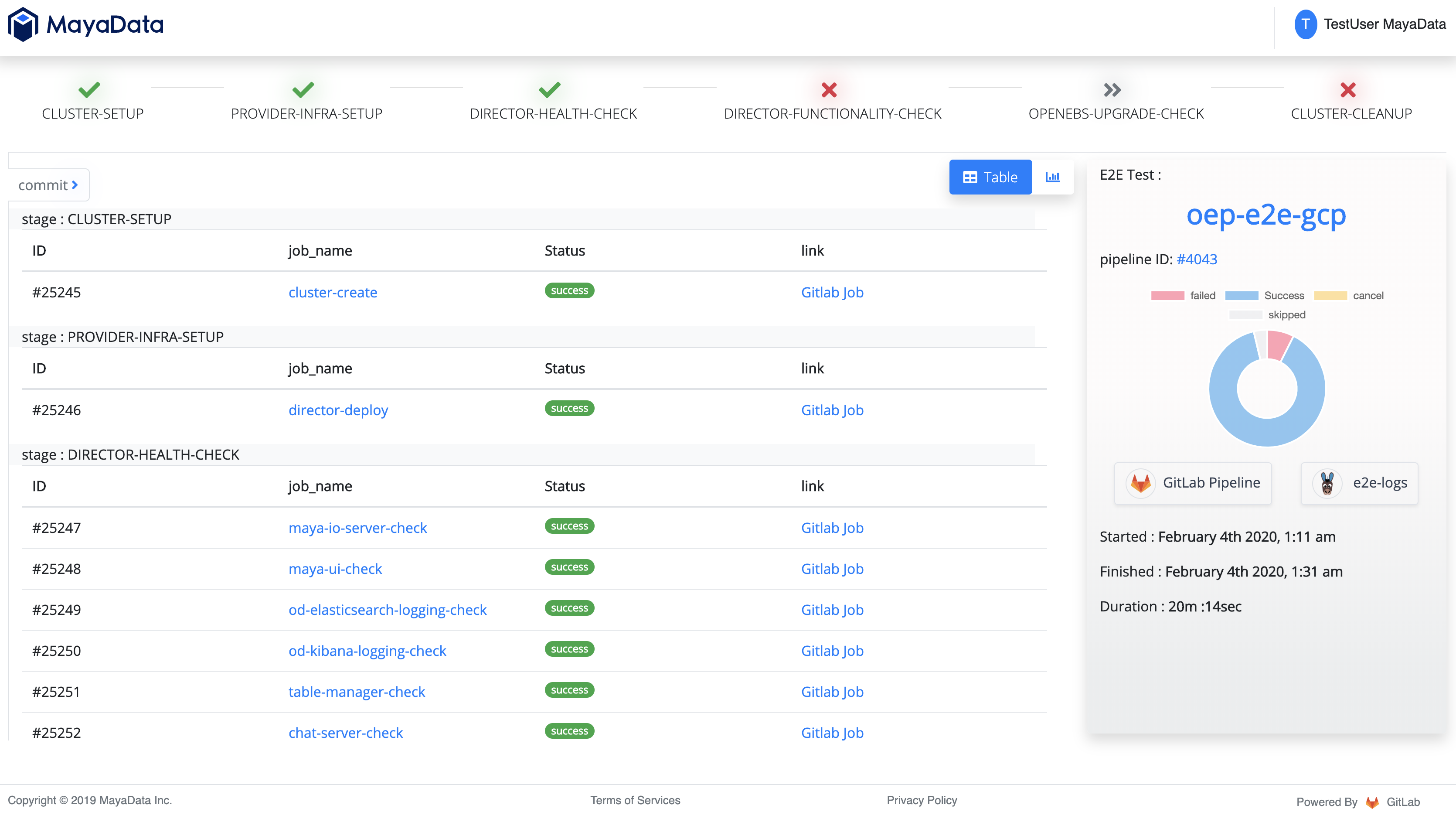The image size is (1456, 819).
Task: Toggle the cancel legend swatch
Action: [1330, 295]
